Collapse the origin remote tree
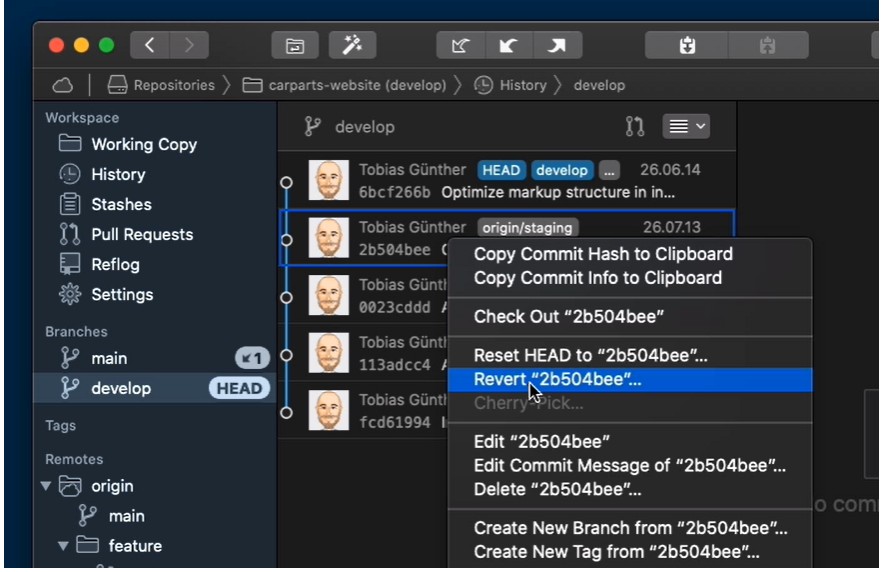This screenshot has width=888, height=572. tap(45, 486)
